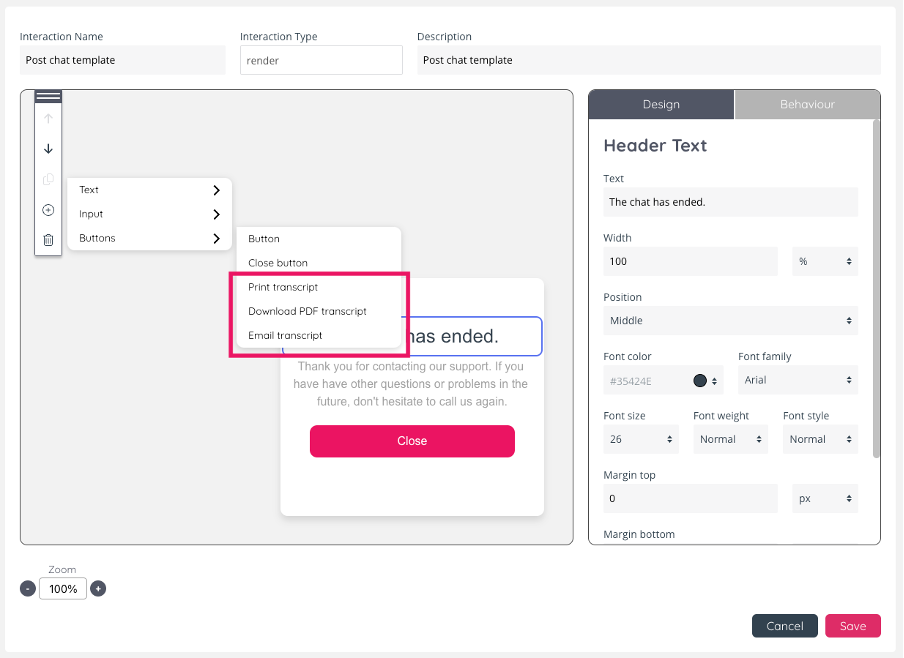Open the font color swatch picker
Viewport: 904px width, 658px height.
[701, 380]
